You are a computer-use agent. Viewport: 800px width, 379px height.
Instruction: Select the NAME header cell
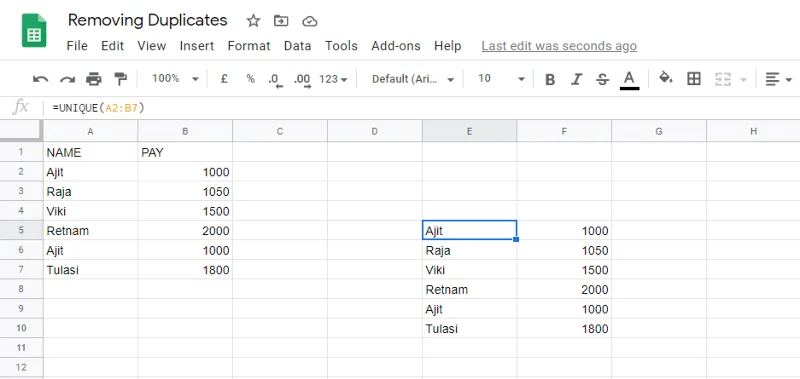90,152
